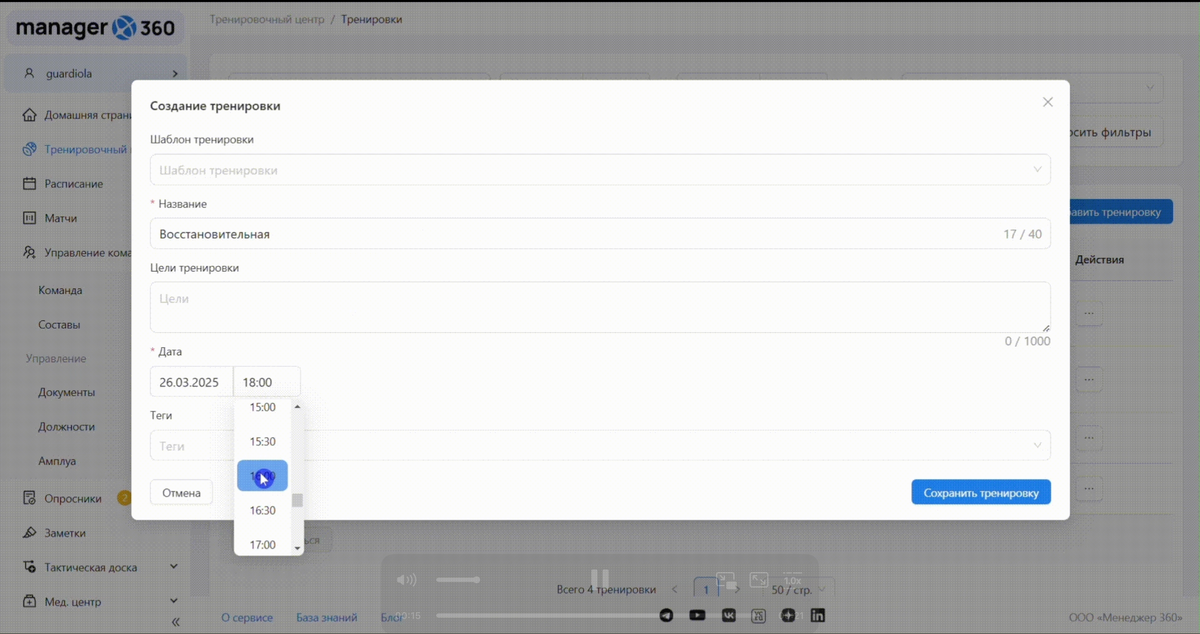The height and width of the screenshot is (634, 1200).
Task: Expand the guardiola profile chevron
Action: pyautogui.click(x=175, y=74)
